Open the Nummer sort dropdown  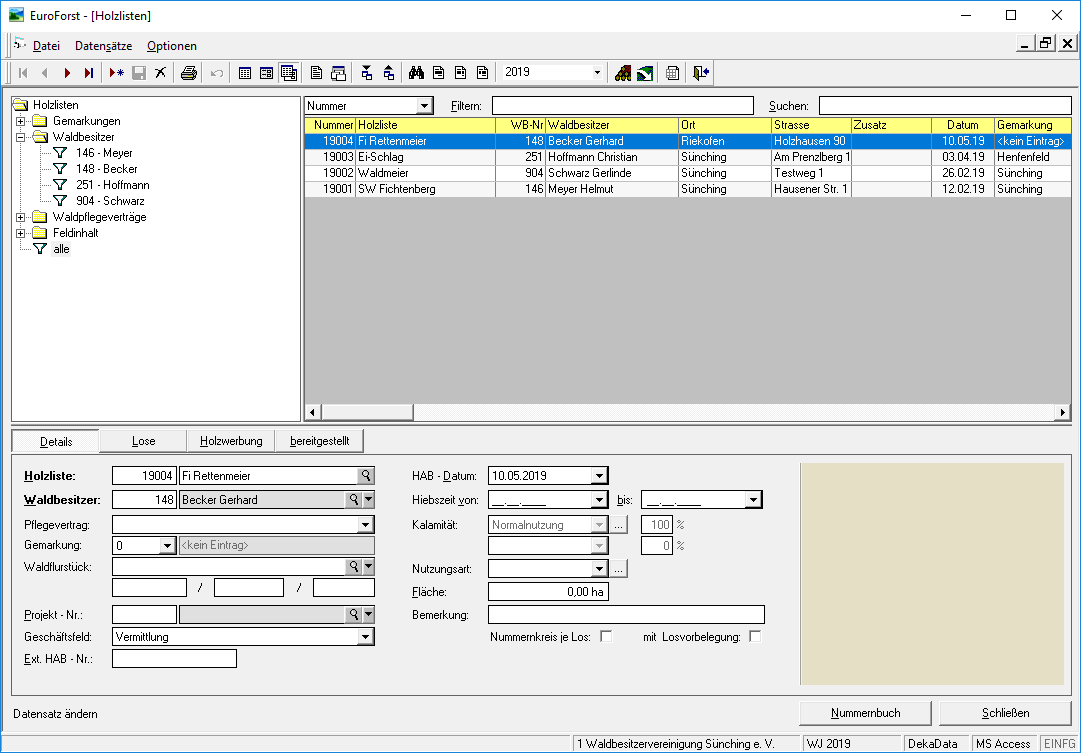425,106
